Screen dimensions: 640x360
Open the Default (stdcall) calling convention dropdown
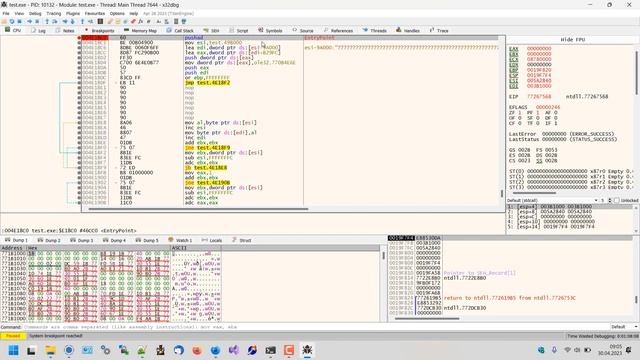[553, 200]
